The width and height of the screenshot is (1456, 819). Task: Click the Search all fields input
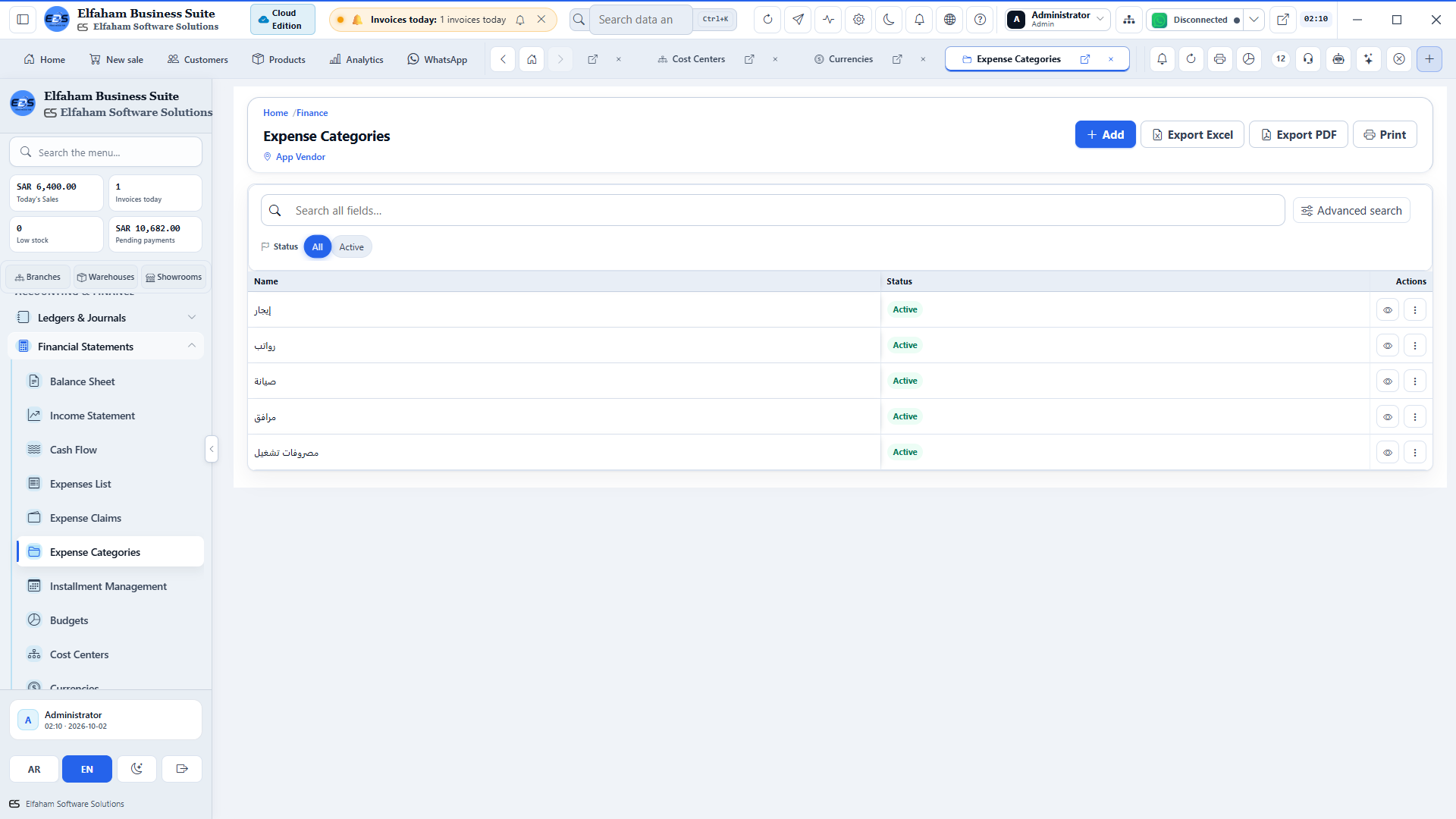click(x=773, y=211)
